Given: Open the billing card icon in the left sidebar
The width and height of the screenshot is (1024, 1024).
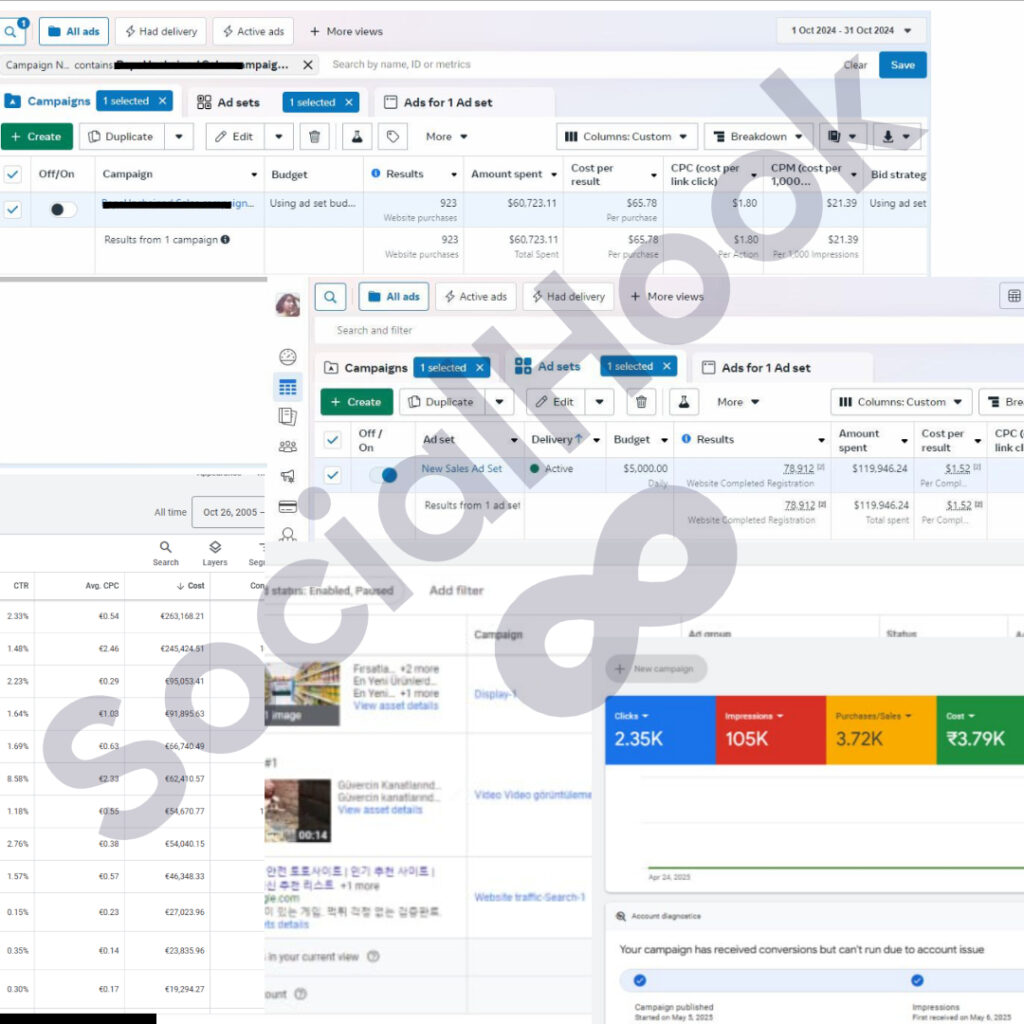Looking at the screenshot, I should pyautogui.click(x=287, y=507).
